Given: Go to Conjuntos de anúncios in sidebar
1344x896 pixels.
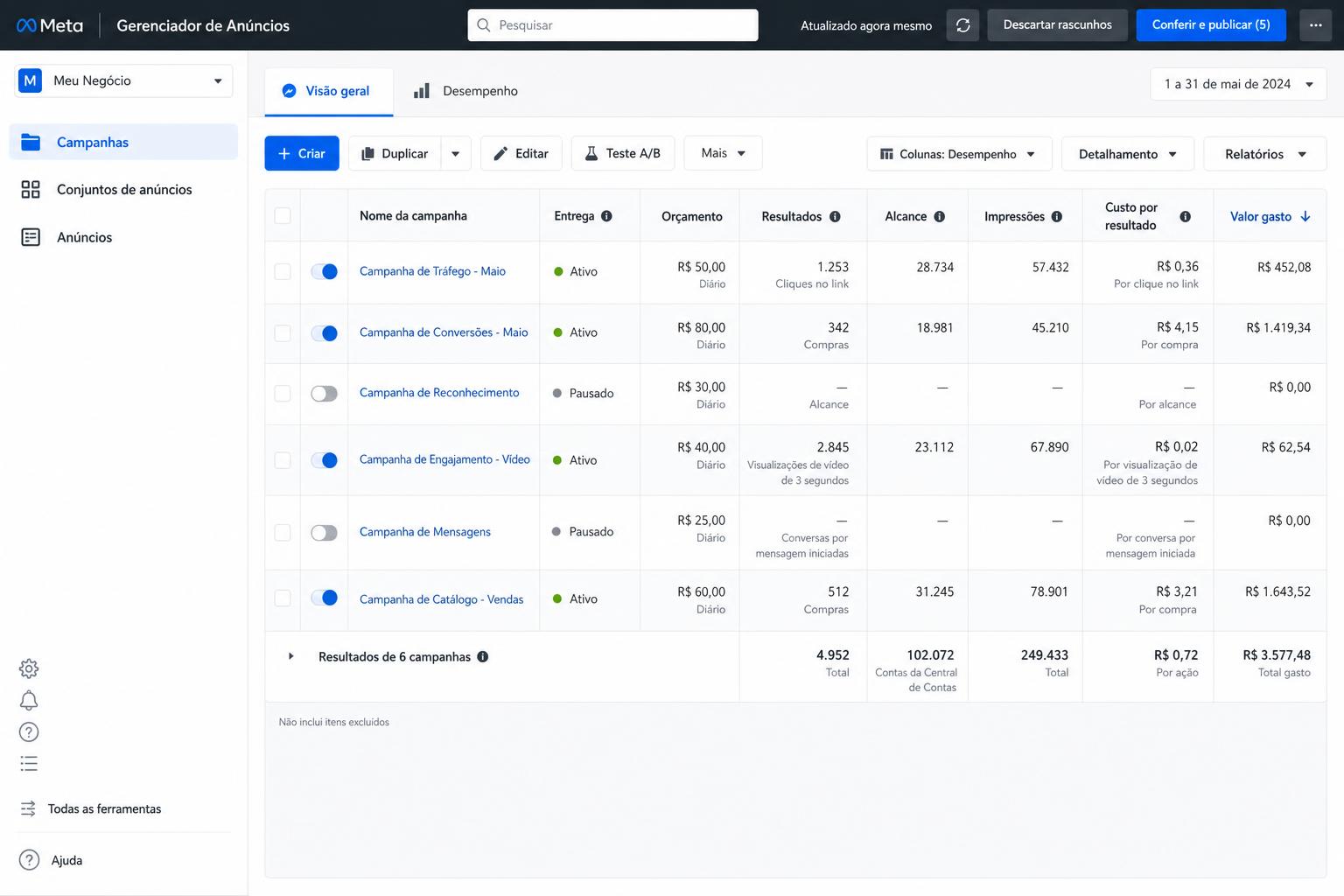Looking at the screenshot, I should (123, 190).
